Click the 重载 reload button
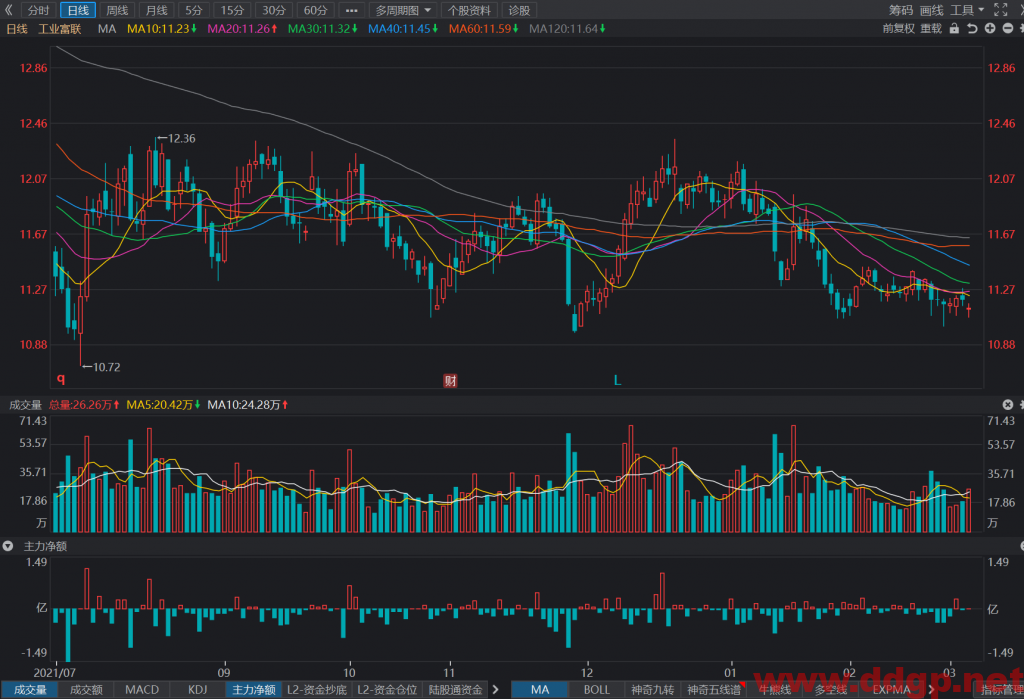 [x=931, y=29]
